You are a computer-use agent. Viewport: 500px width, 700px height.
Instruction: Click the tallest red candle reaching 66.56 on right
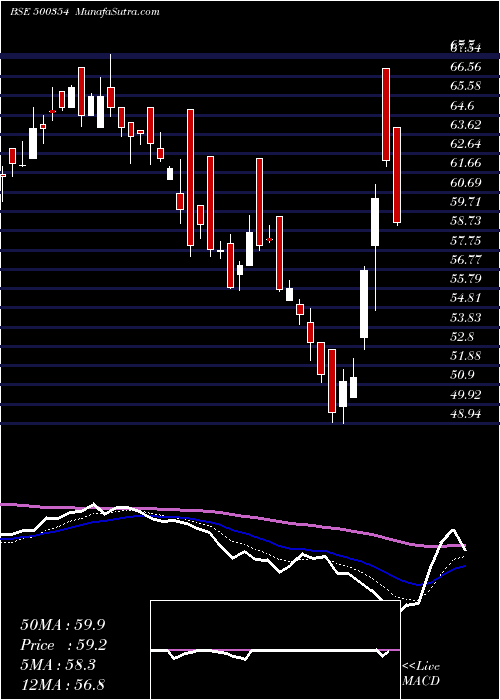386,114
